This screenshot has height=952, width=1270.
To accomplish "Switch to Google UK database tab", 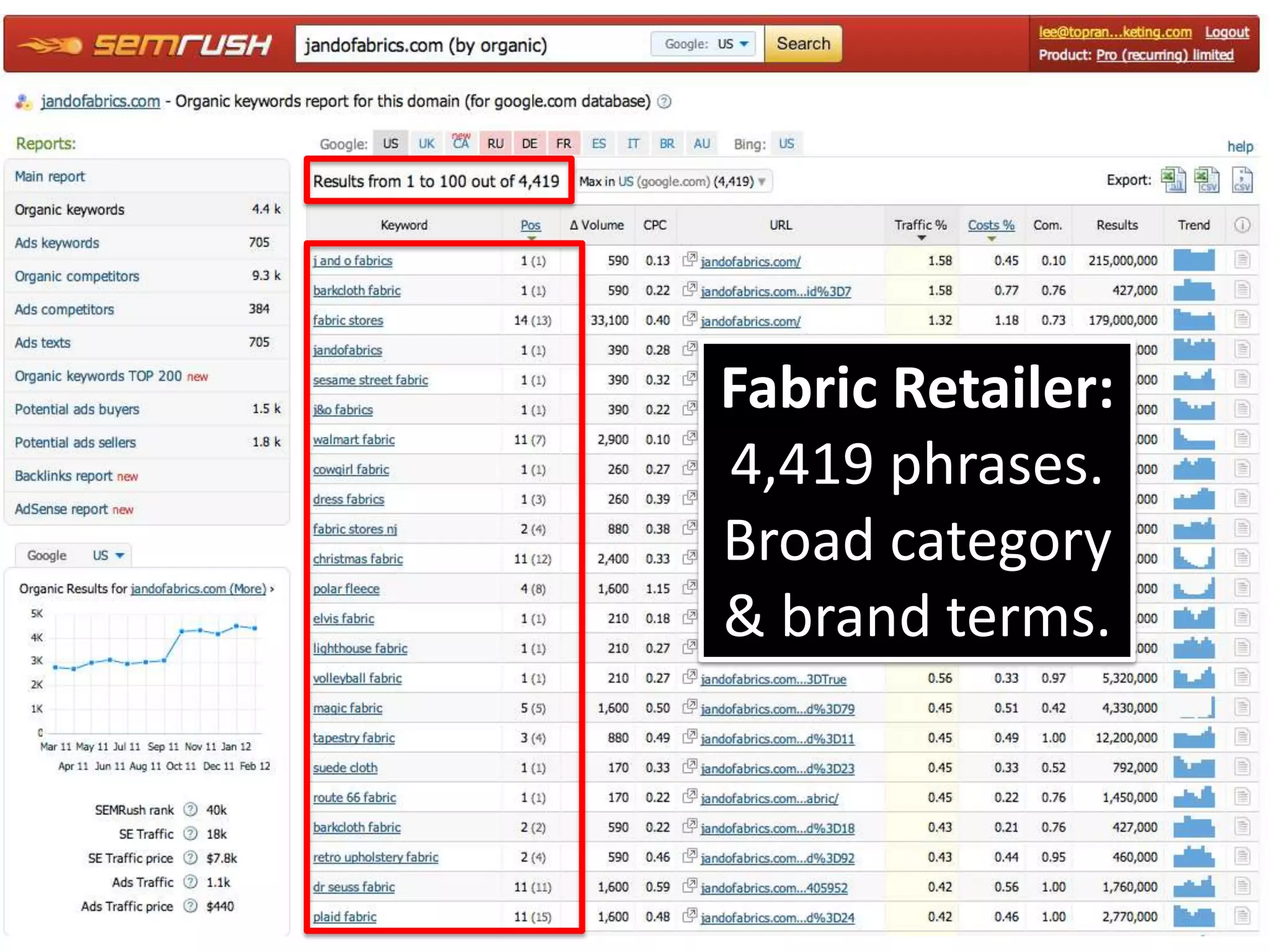I will pos(426,144).
